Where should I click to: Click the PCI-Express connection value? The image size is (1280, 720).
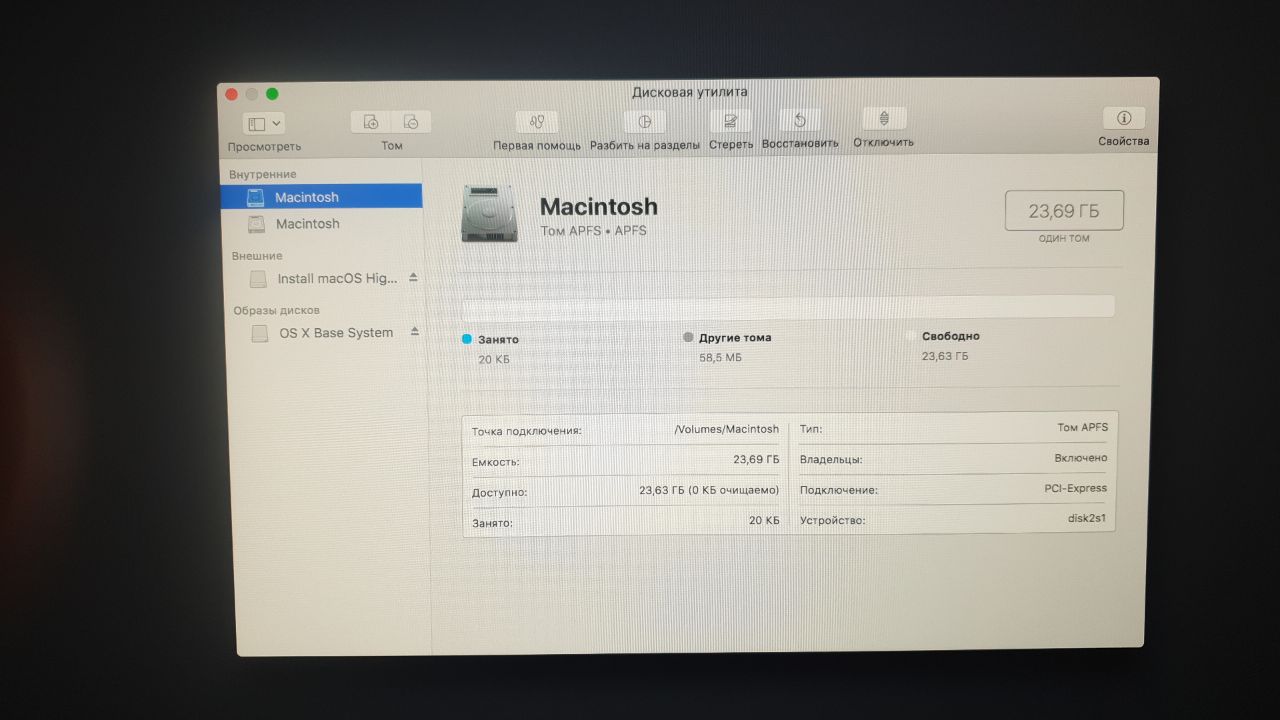point(1075,489)
